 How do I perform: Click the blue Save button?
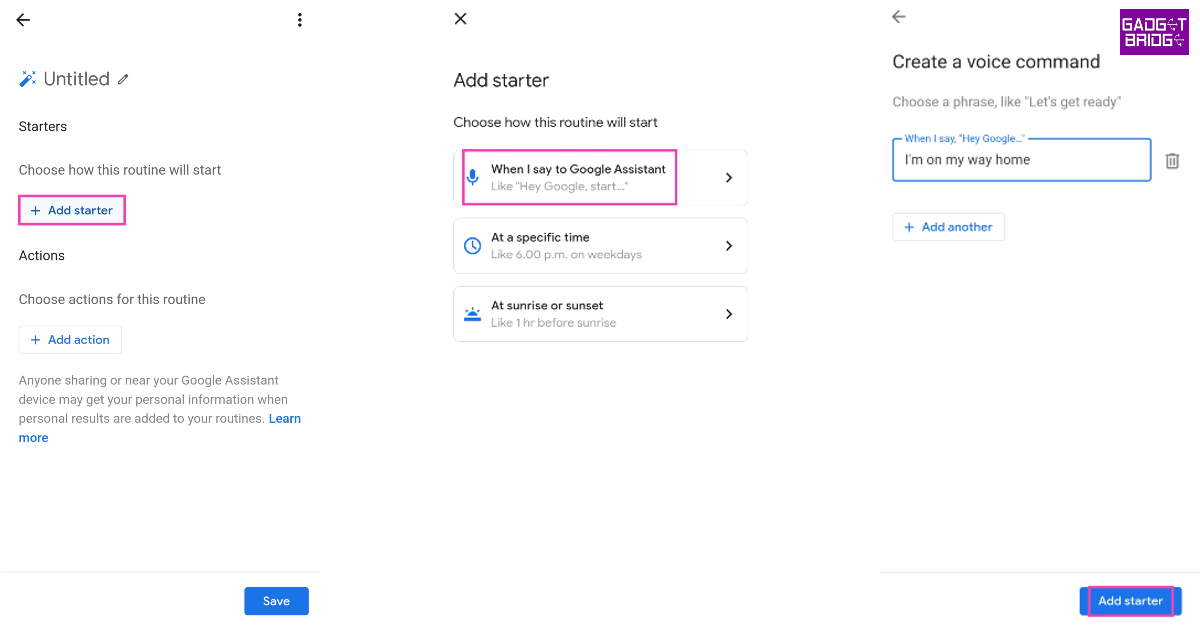pos(276,601)
